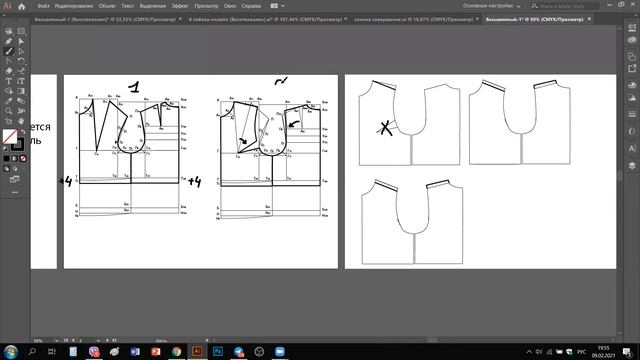Open the zoom level dropdown in status bar
The image size is (640, 360).
(56, 340)
